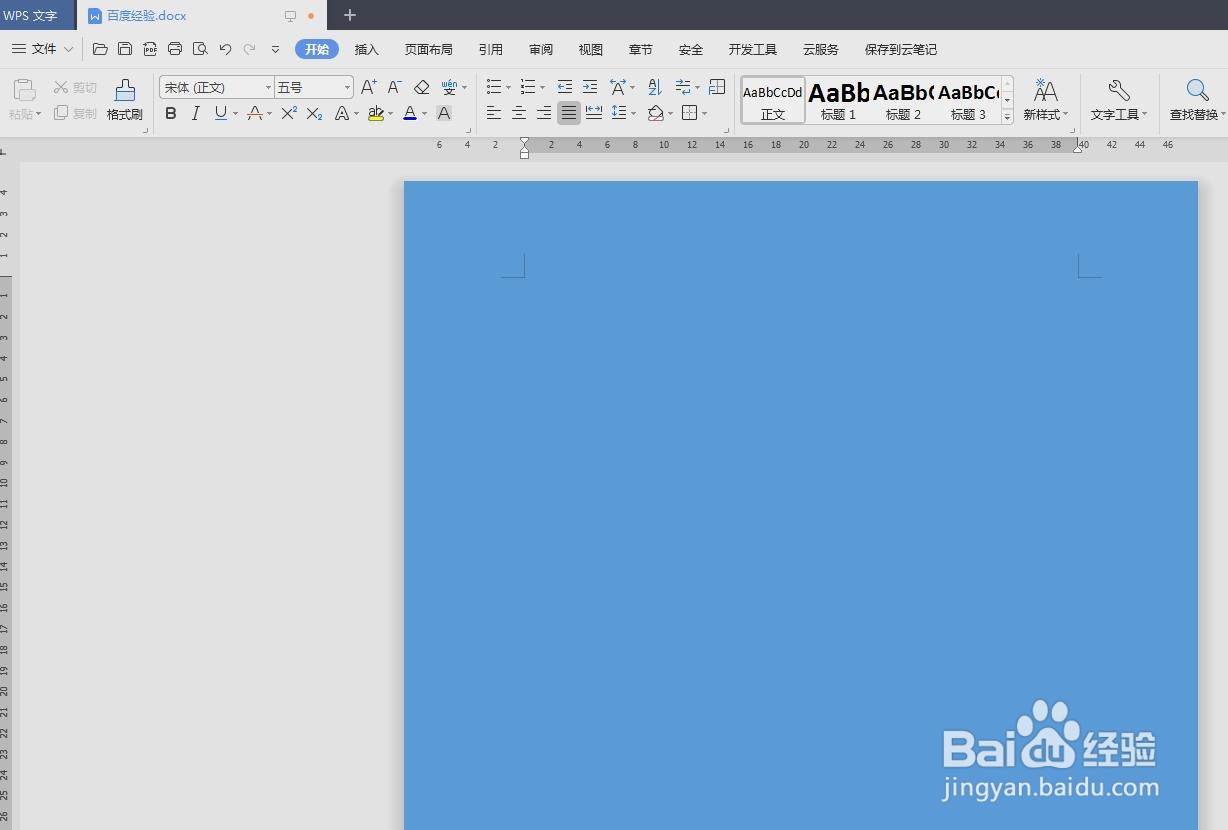This screenshot has width=1228, height=830.
Task: Center-align text
Action: 519,113
